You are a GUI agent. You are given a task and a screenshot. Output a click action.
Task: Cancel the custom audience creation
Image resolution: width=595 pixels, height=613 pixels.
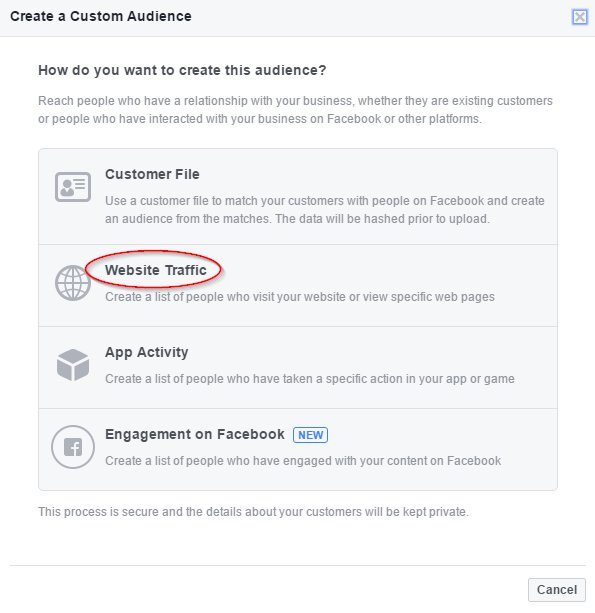pos(557,590)
